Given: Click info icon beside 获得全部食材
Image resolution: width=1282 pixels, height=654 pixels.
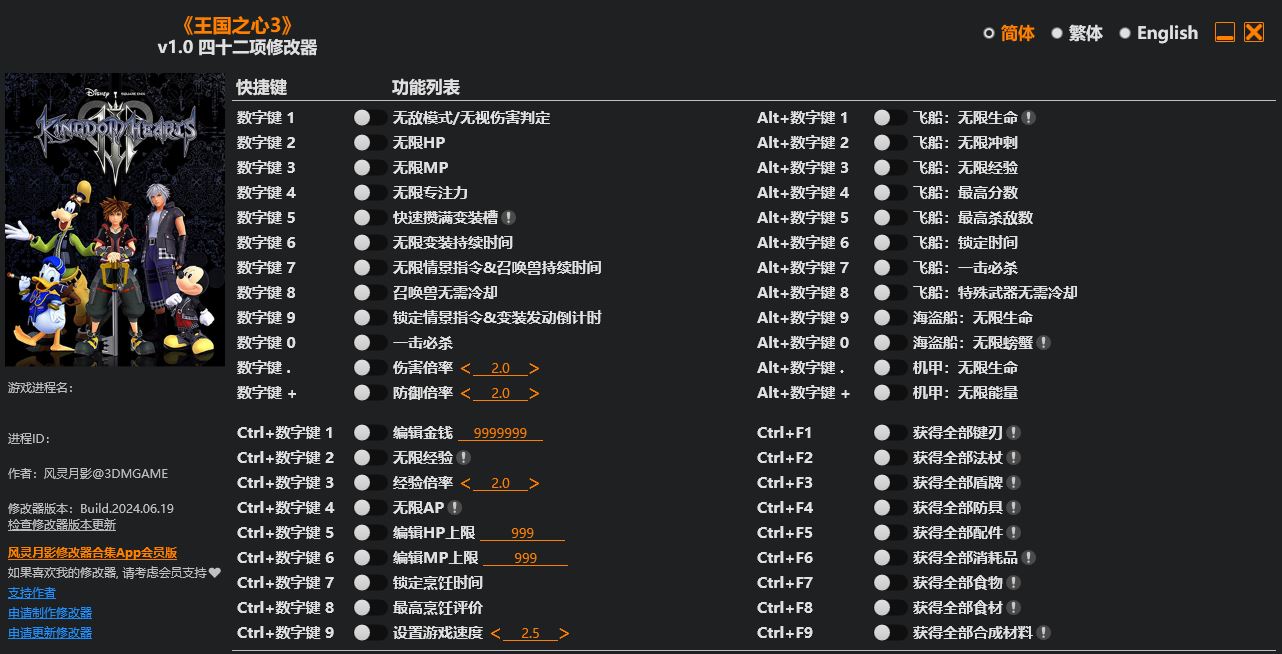Looking at the screenshot, I should click(1014, 608).
